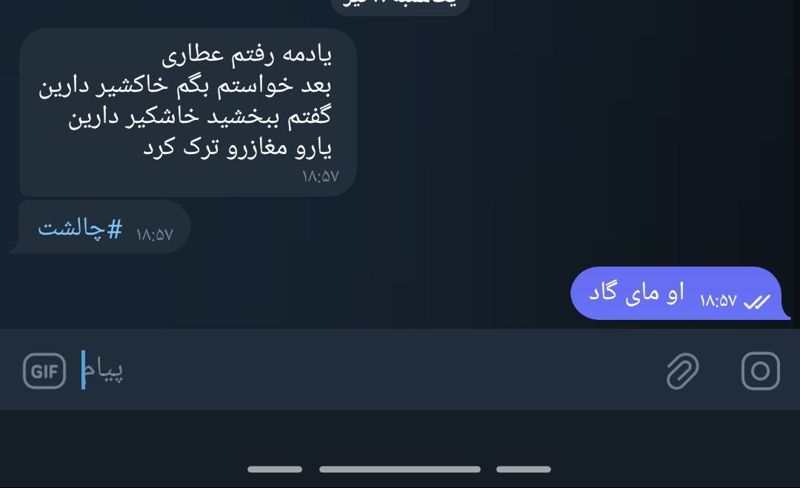
Task: Tap the line یادمه رفتم عطاری
Action: 247,55
